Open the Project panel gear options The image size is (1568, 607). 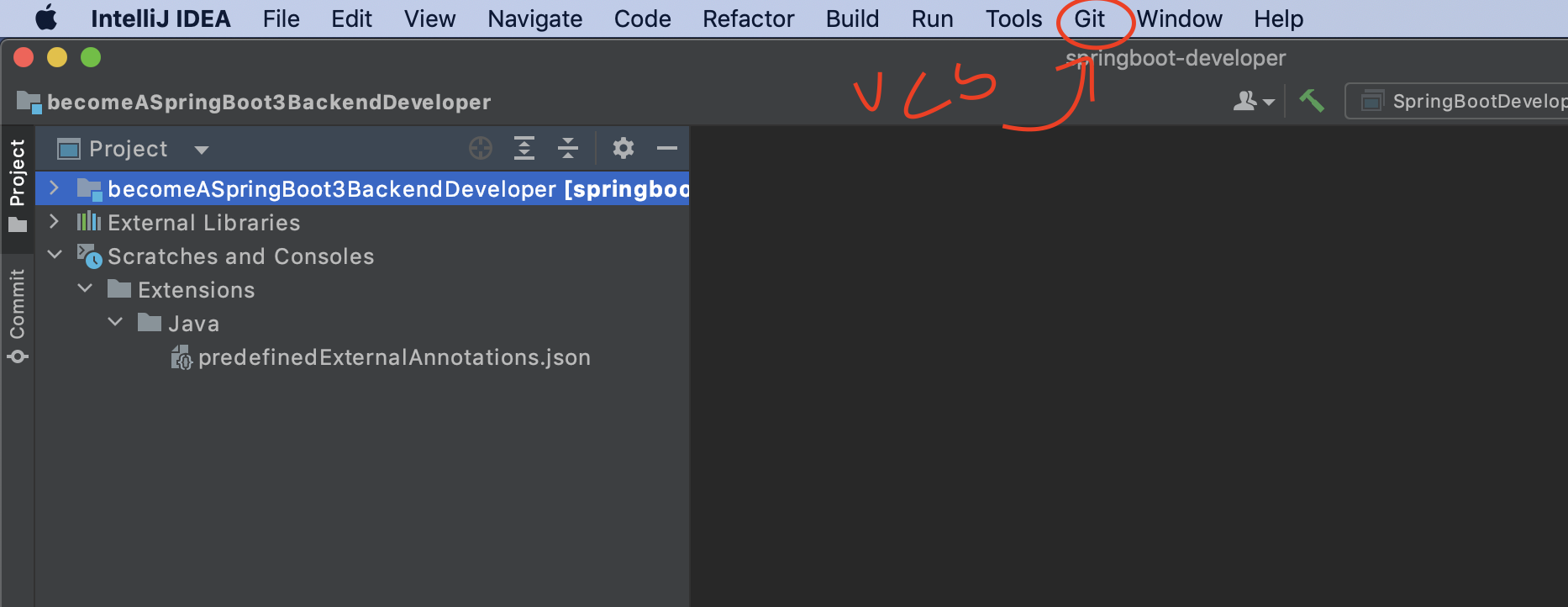point(623,148)
